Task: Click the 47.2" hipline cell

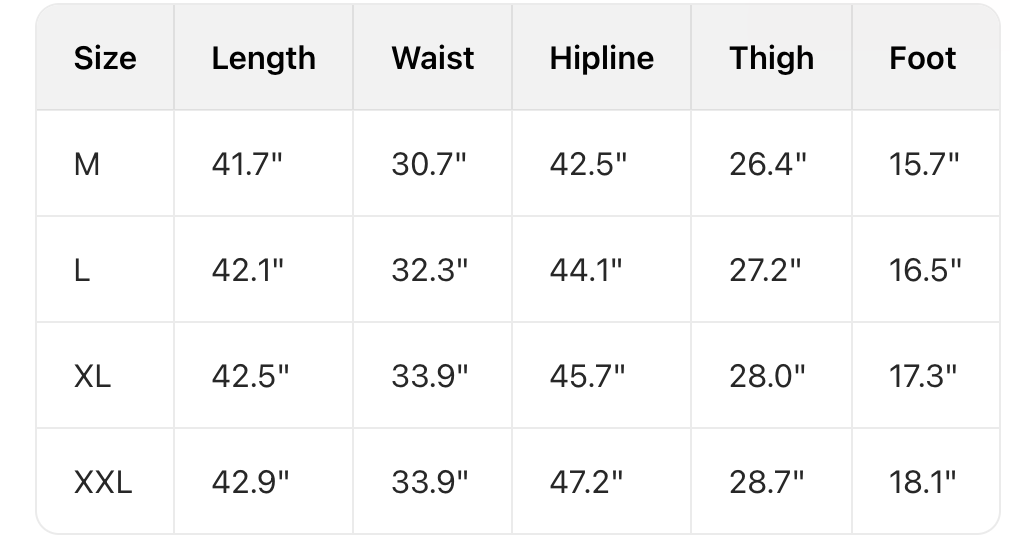Action: point(587,483)
